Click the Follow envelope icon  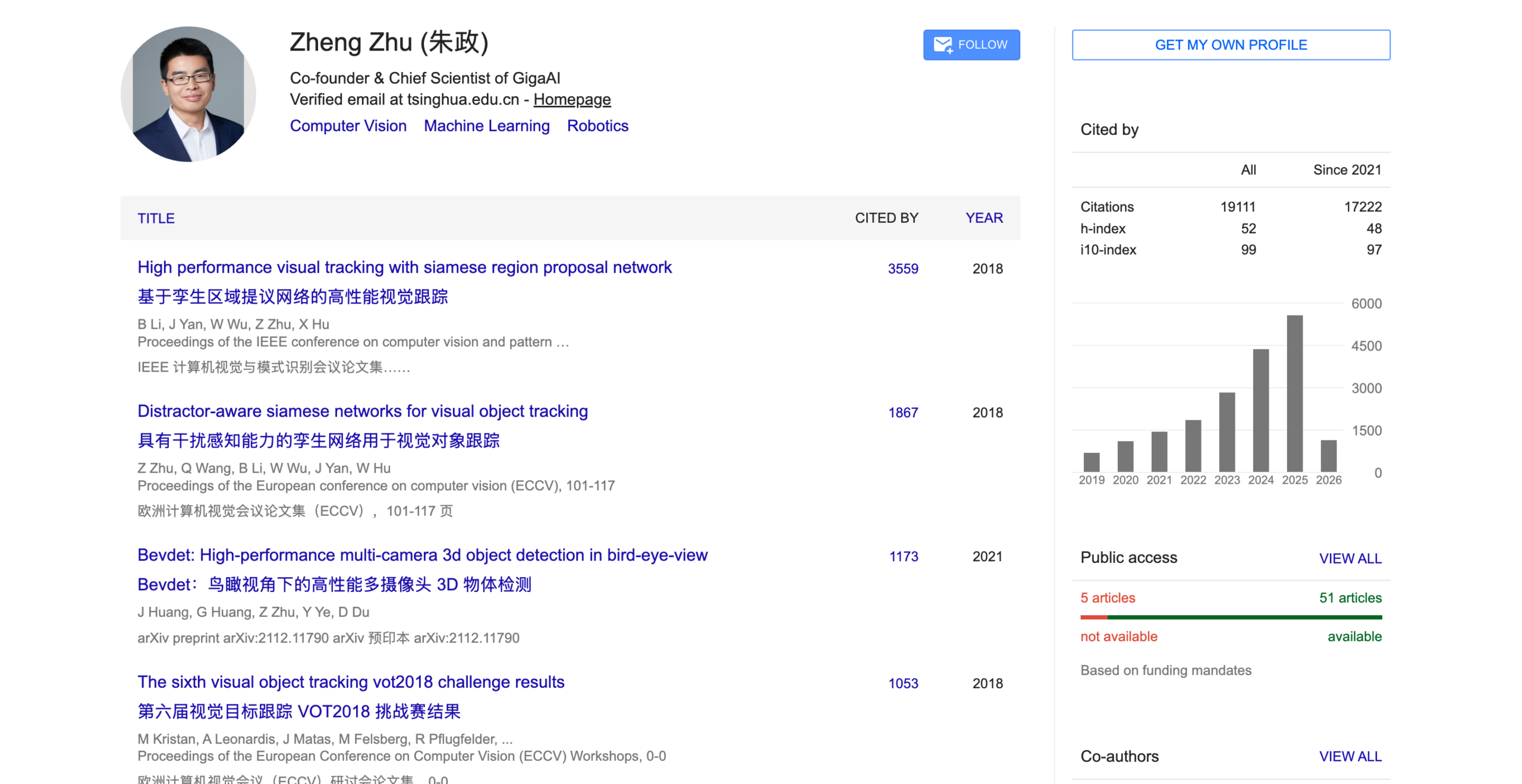[942, 44]
